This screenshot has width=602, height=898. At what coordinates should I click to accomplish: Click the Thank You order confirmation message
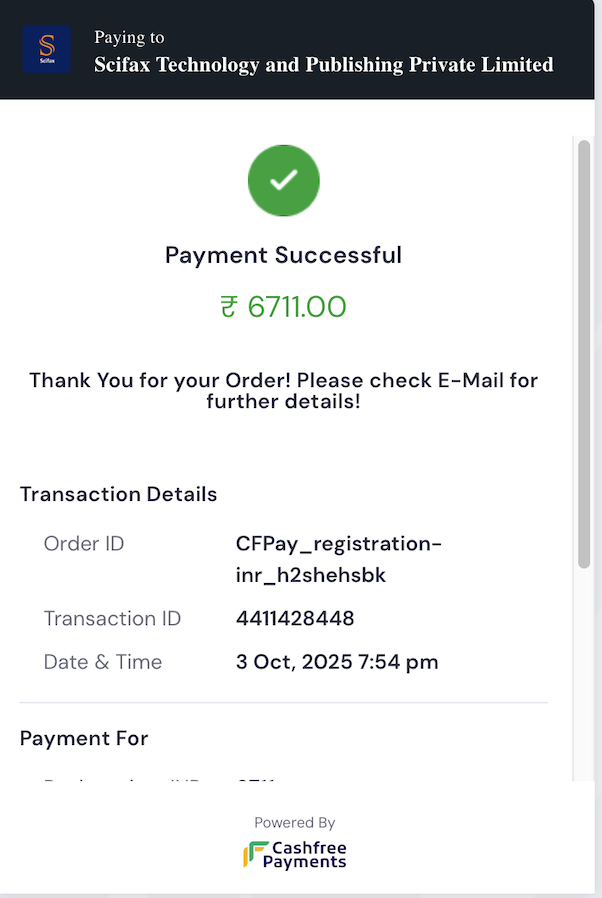click(283, 390)
